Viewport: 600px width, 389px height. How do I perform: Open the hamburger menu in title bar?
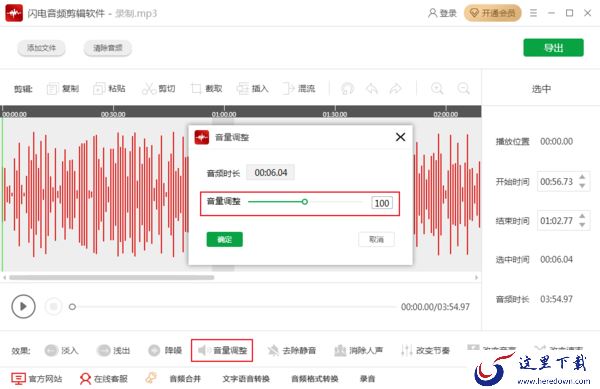point(533,13)
